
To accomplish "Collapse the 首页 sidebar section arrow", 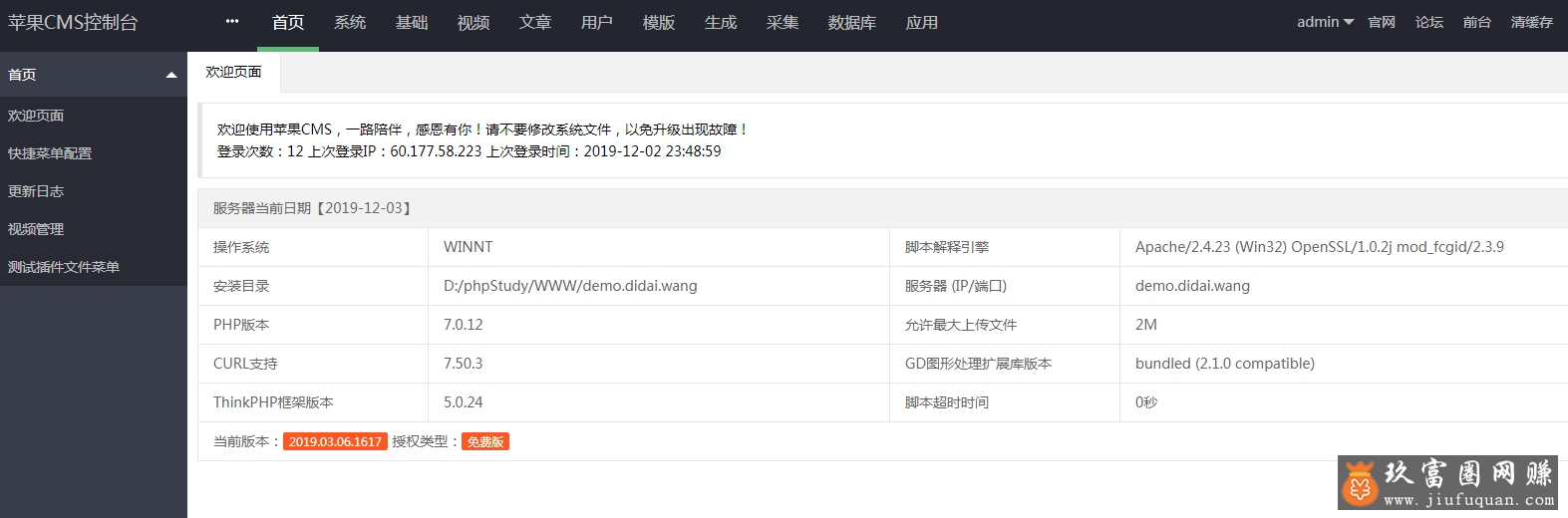I will [x=171, y=75].
